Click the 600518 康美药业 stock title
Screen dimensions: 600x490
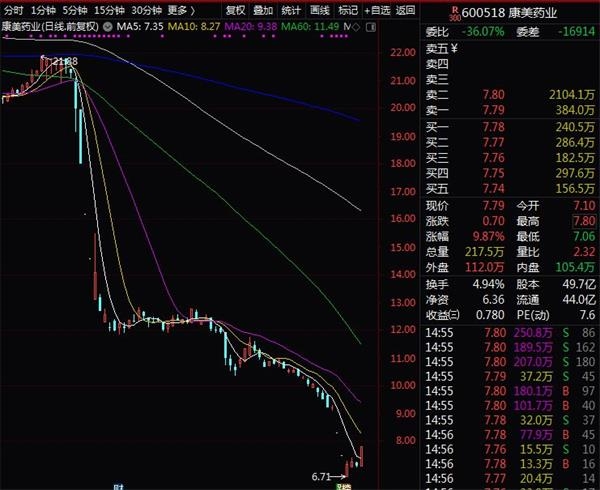click(509, 13)
